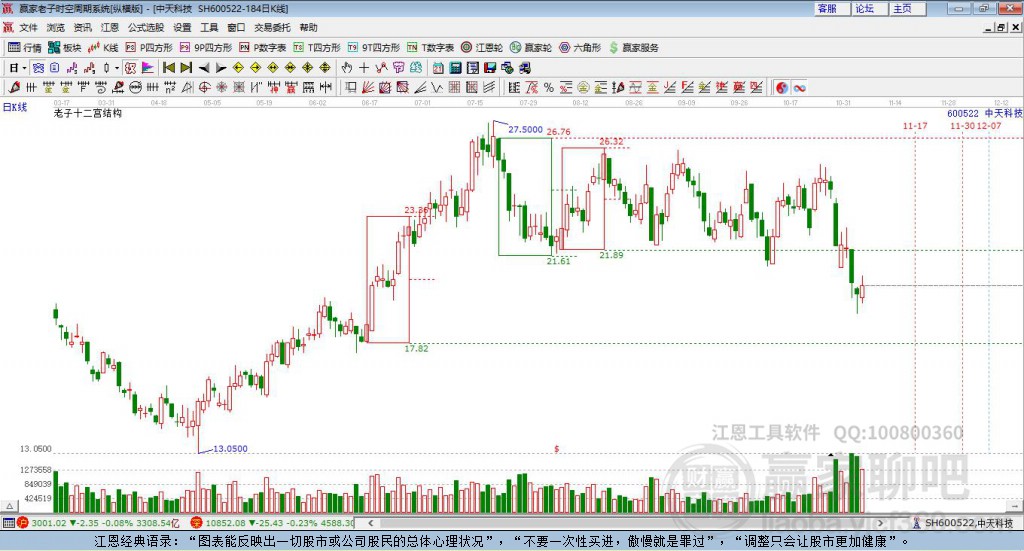The width and height of the screenshot is (1024, 551).
Task: Open the 行情 market quotes view
Action: (25, 48)
